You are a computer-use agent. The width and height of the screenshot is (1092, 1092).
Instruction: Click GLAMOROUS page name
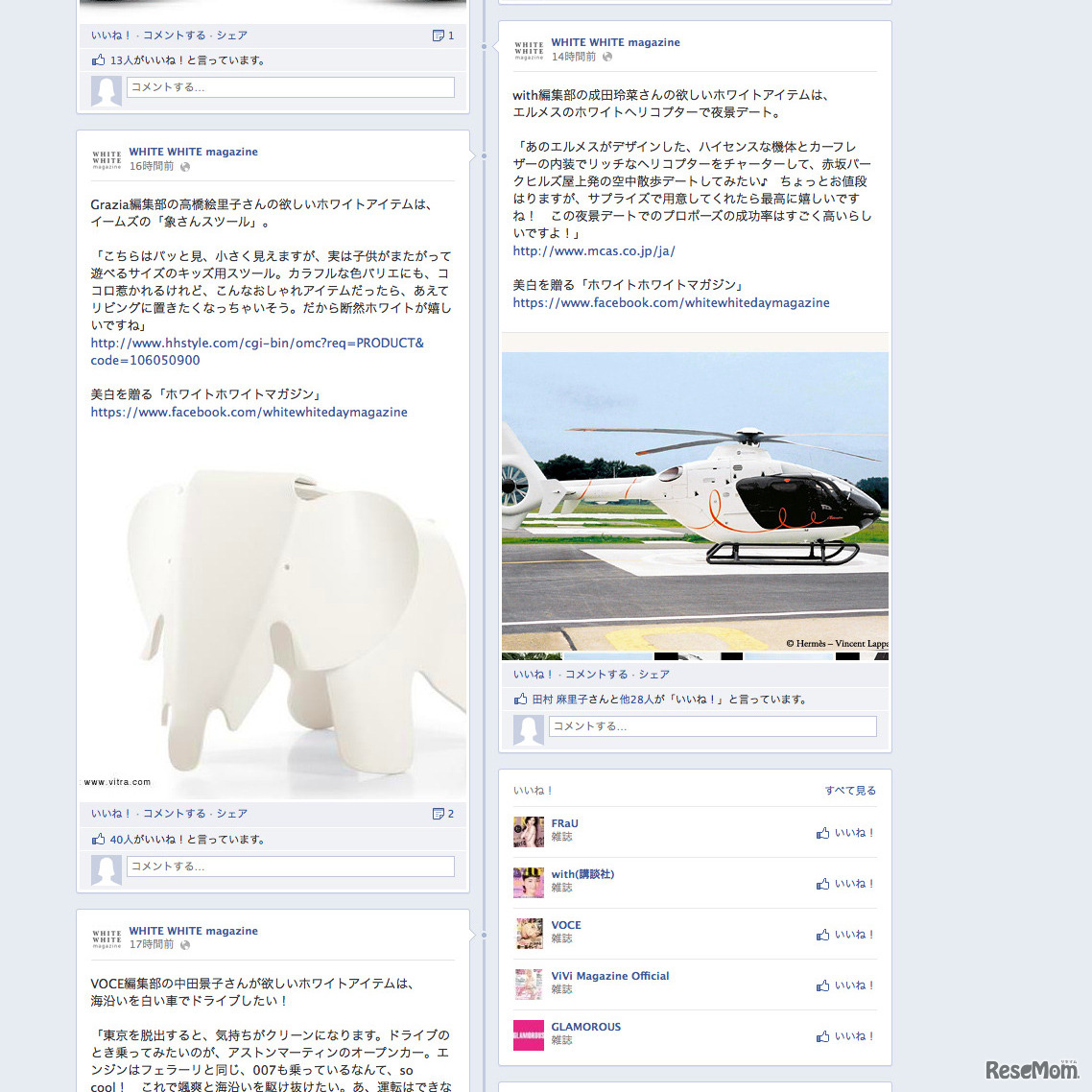585,1027
